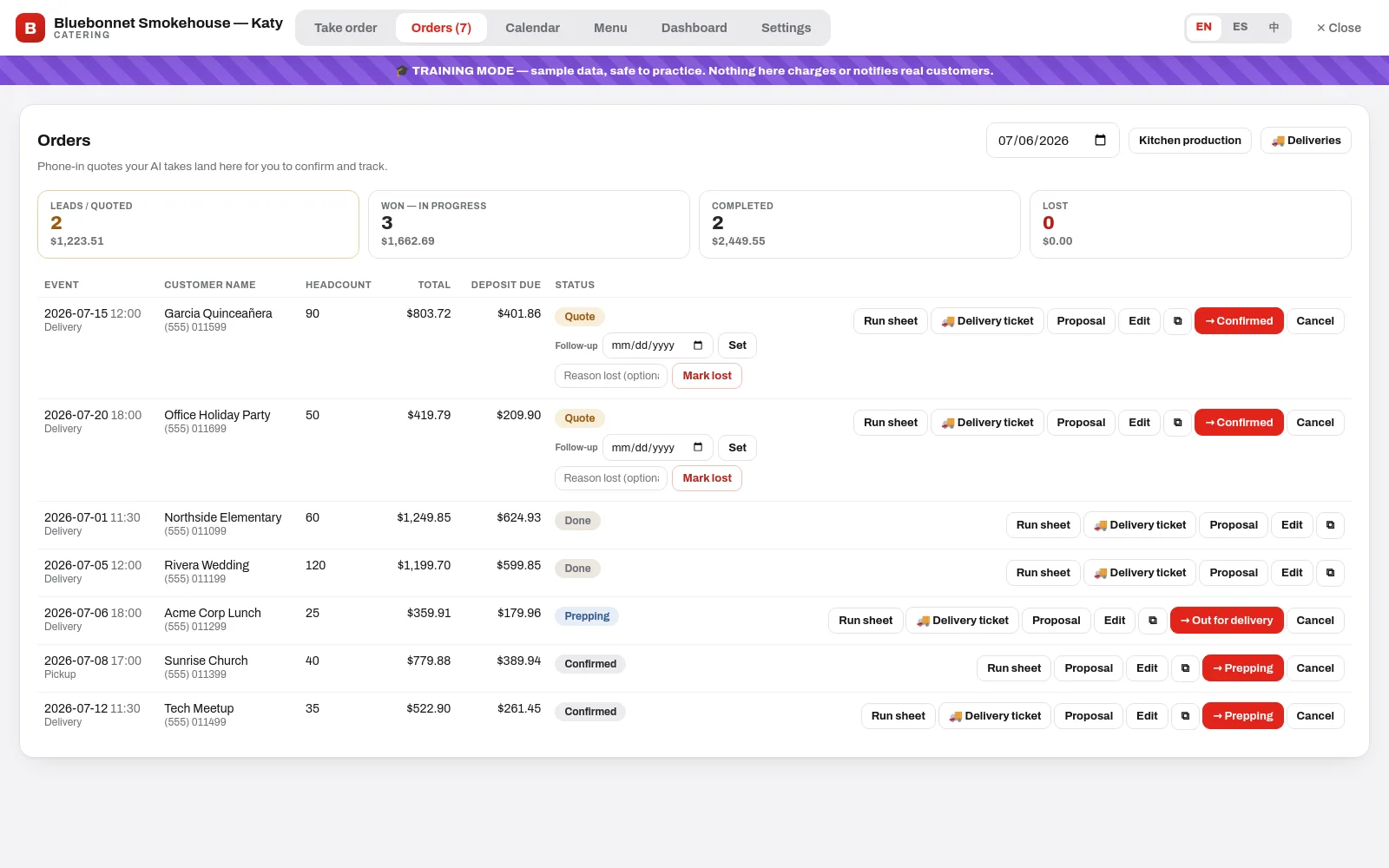1389x868 pixels.
Task: Edit the Tech Meetup order
Action: pyautogui.click(x=1147, y=716)
